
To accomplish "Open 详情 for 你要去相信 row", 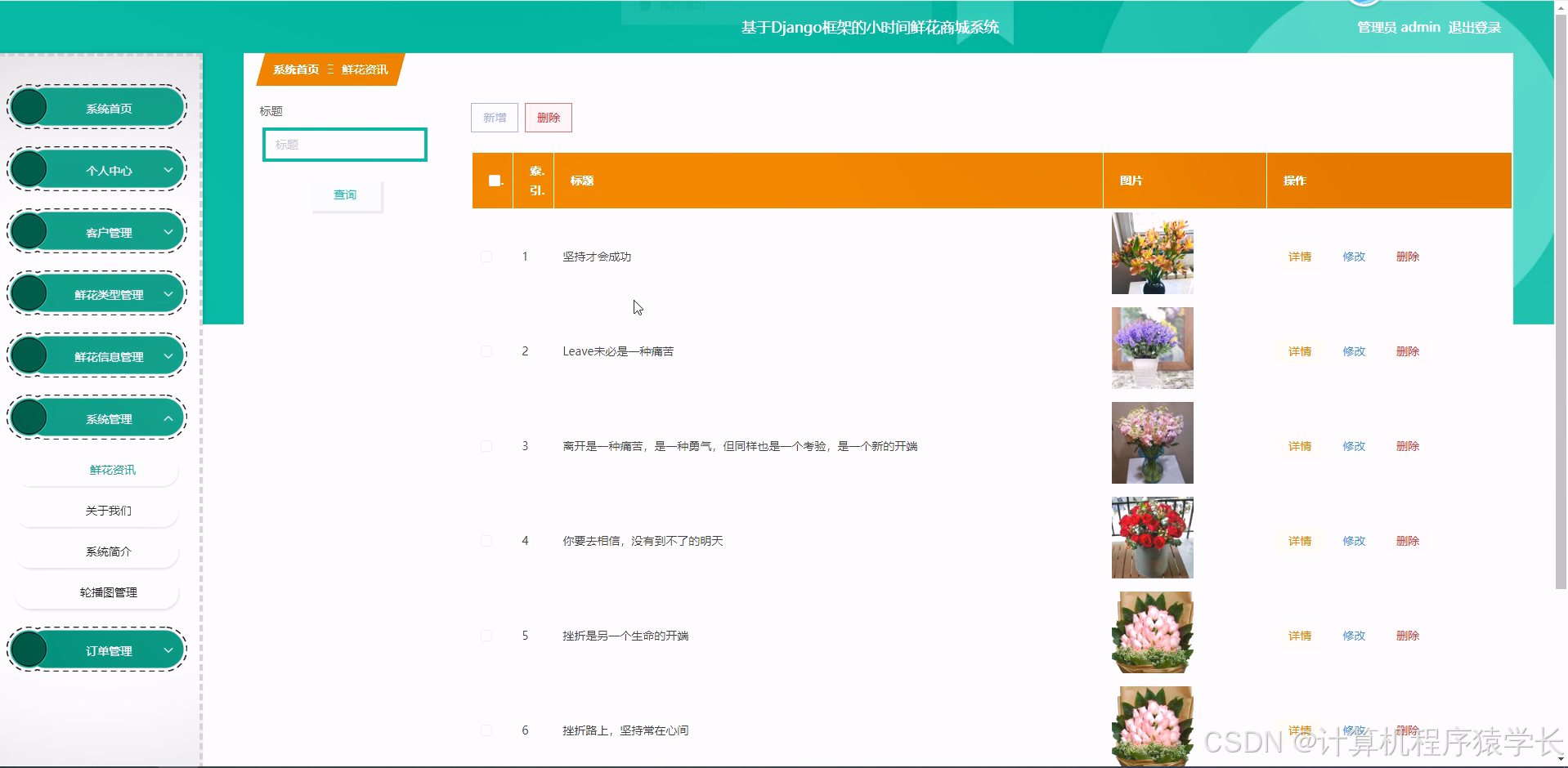I will (x=1300, y=541).
